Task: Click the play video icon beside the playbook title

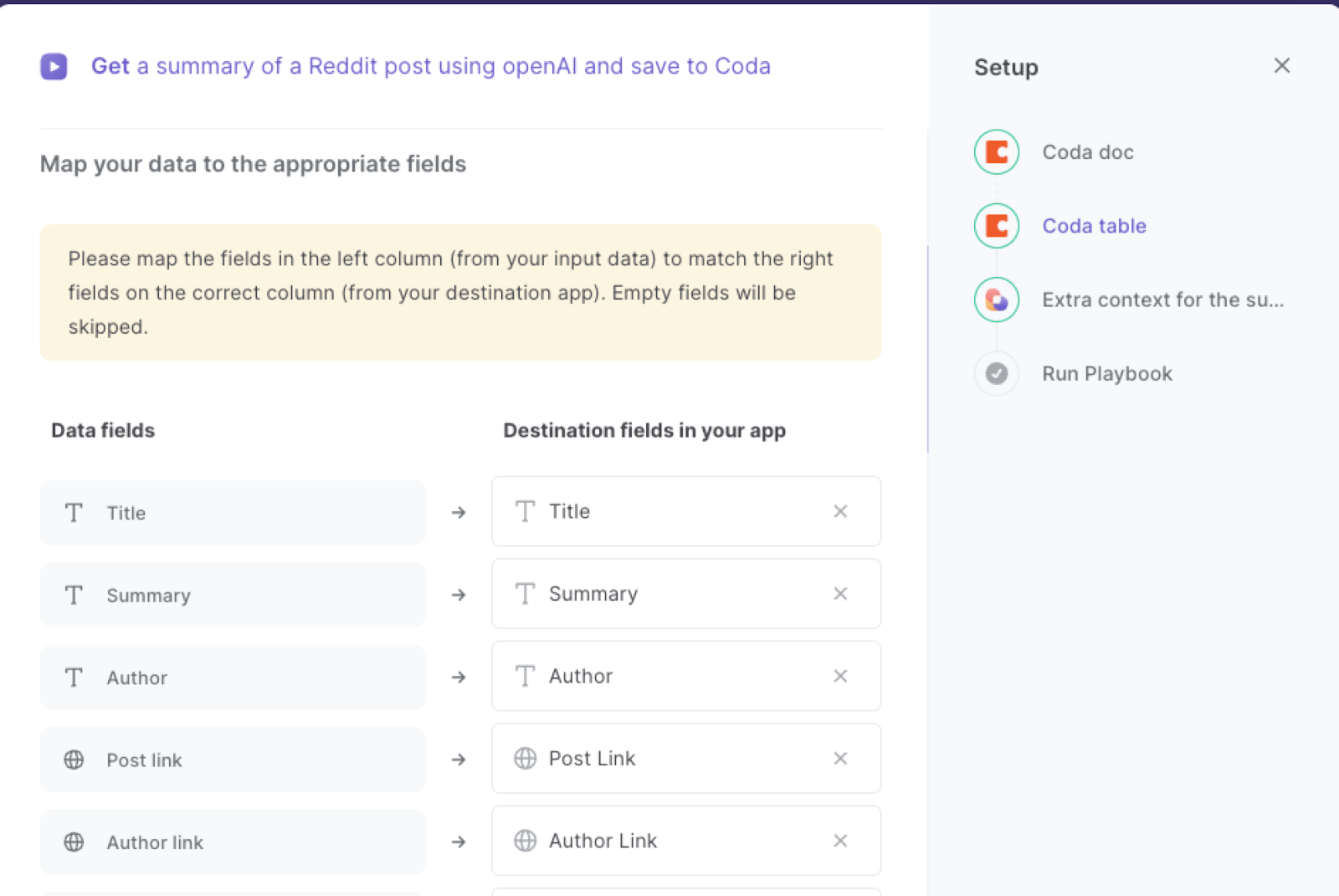Action: click(x=54, y=66)
